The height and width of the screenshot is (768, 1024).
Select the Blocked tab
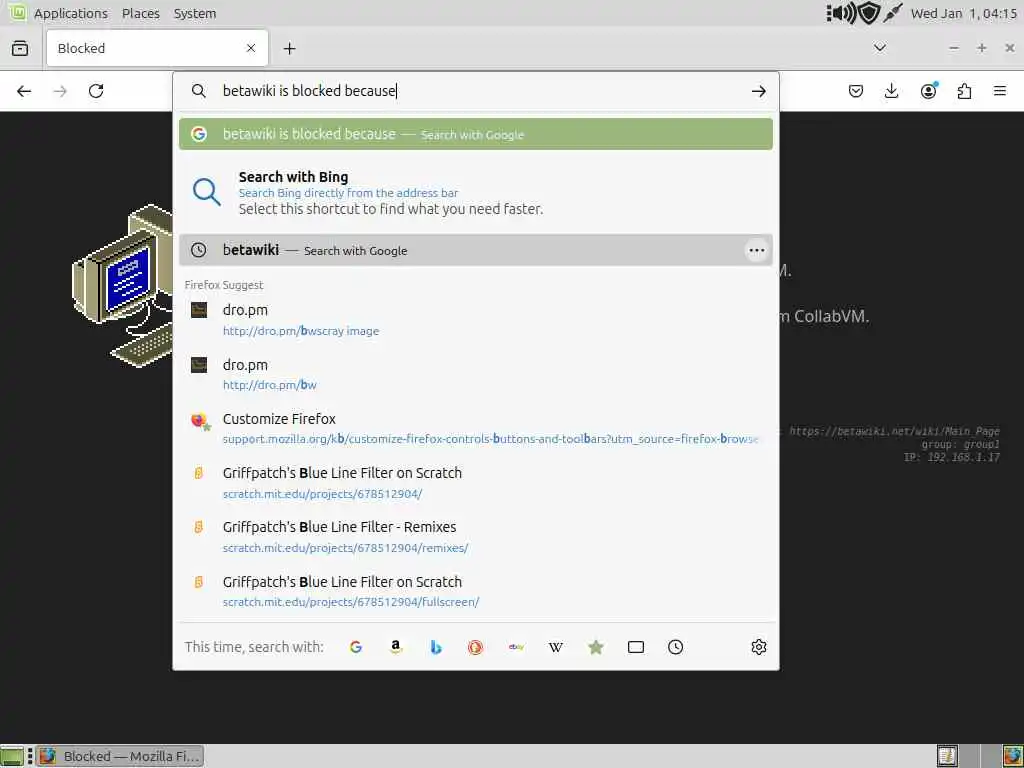coord(157,48)
